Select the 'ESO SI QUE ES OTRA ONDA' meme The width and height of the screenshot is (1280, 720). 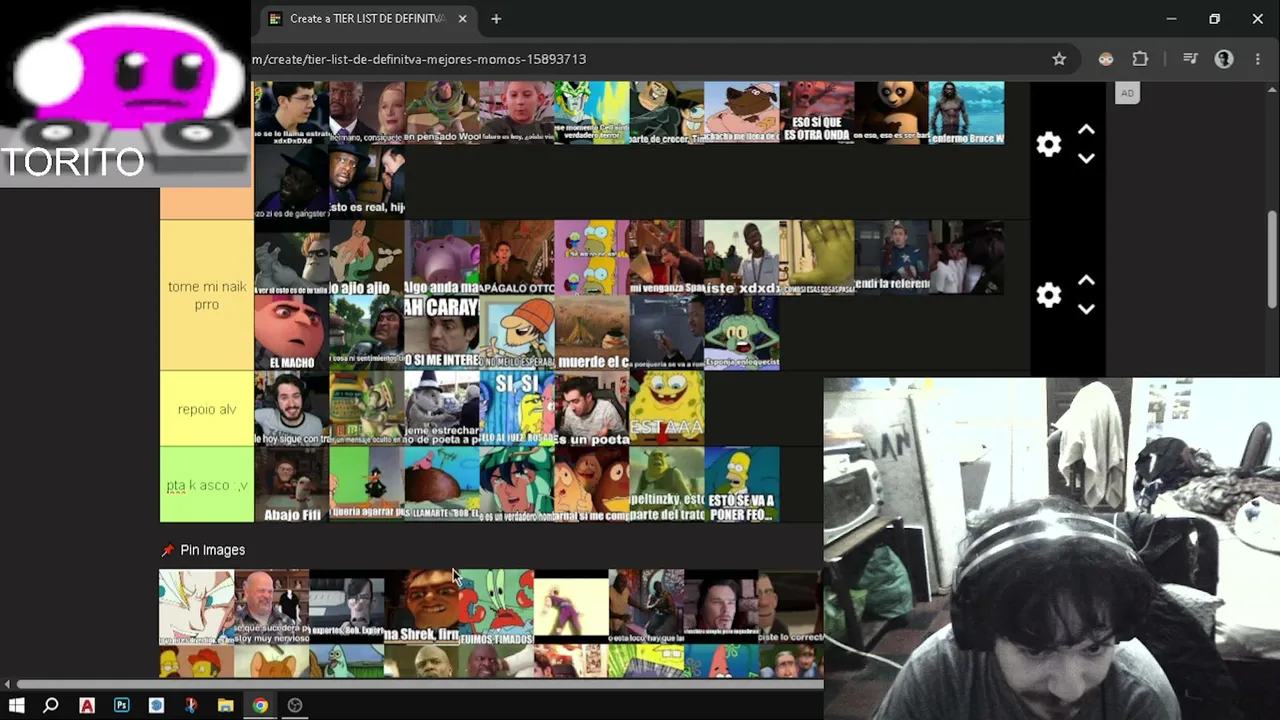(x=817, y=113)
